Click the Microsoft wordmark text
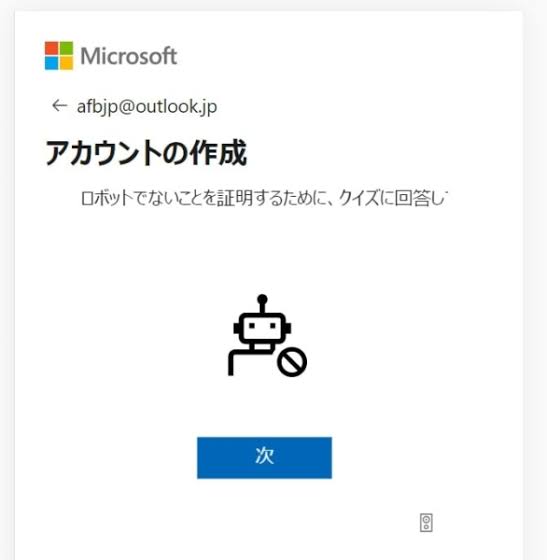 (x=129, y=56)
